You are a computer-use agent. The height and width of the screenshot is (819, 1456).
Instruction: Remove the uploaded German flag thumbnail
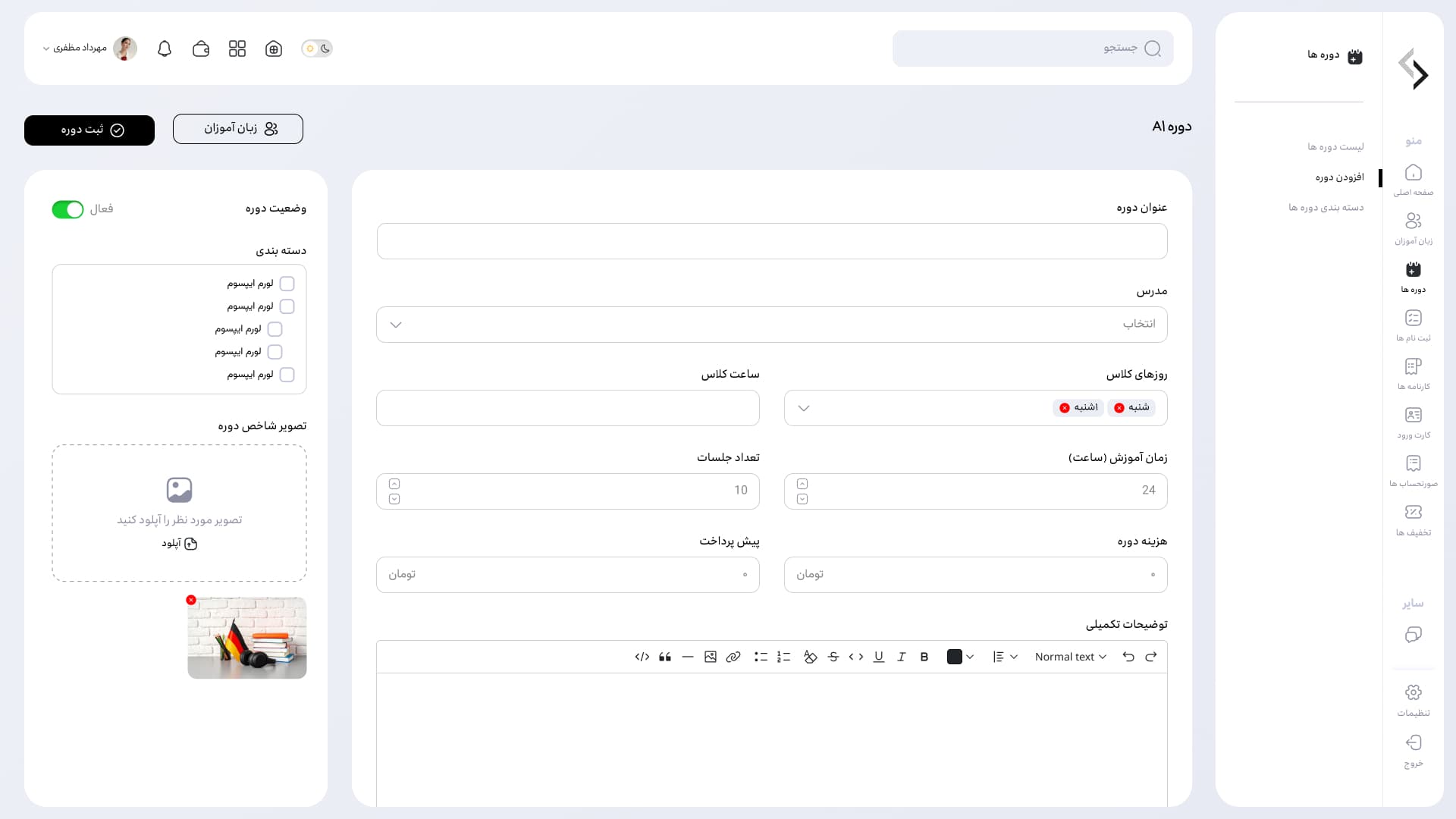(x=191, y=600)
